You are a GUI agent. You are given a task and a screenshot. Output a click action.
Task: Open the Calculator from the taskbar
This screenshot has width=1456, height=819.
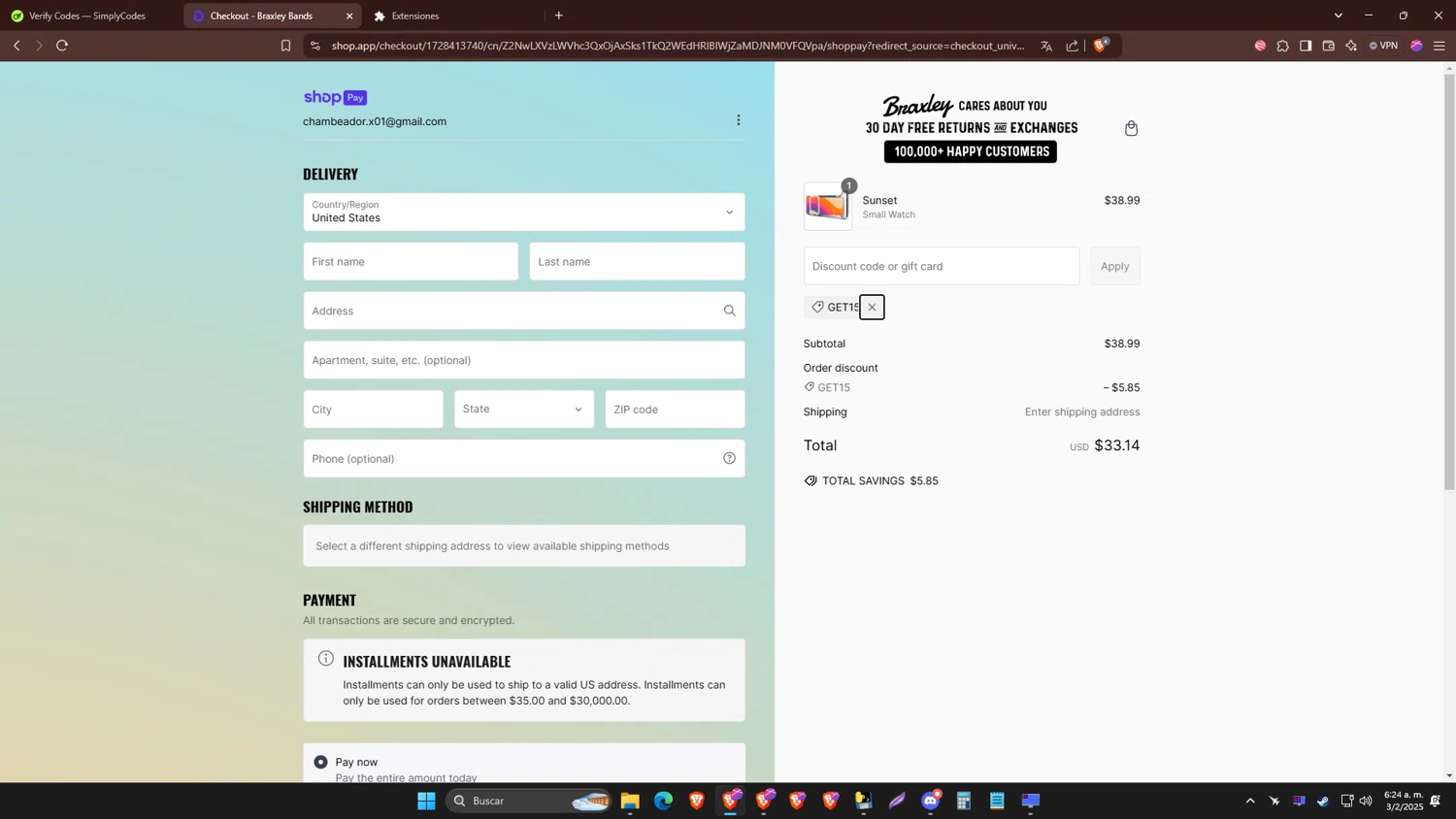coord(964,801)
